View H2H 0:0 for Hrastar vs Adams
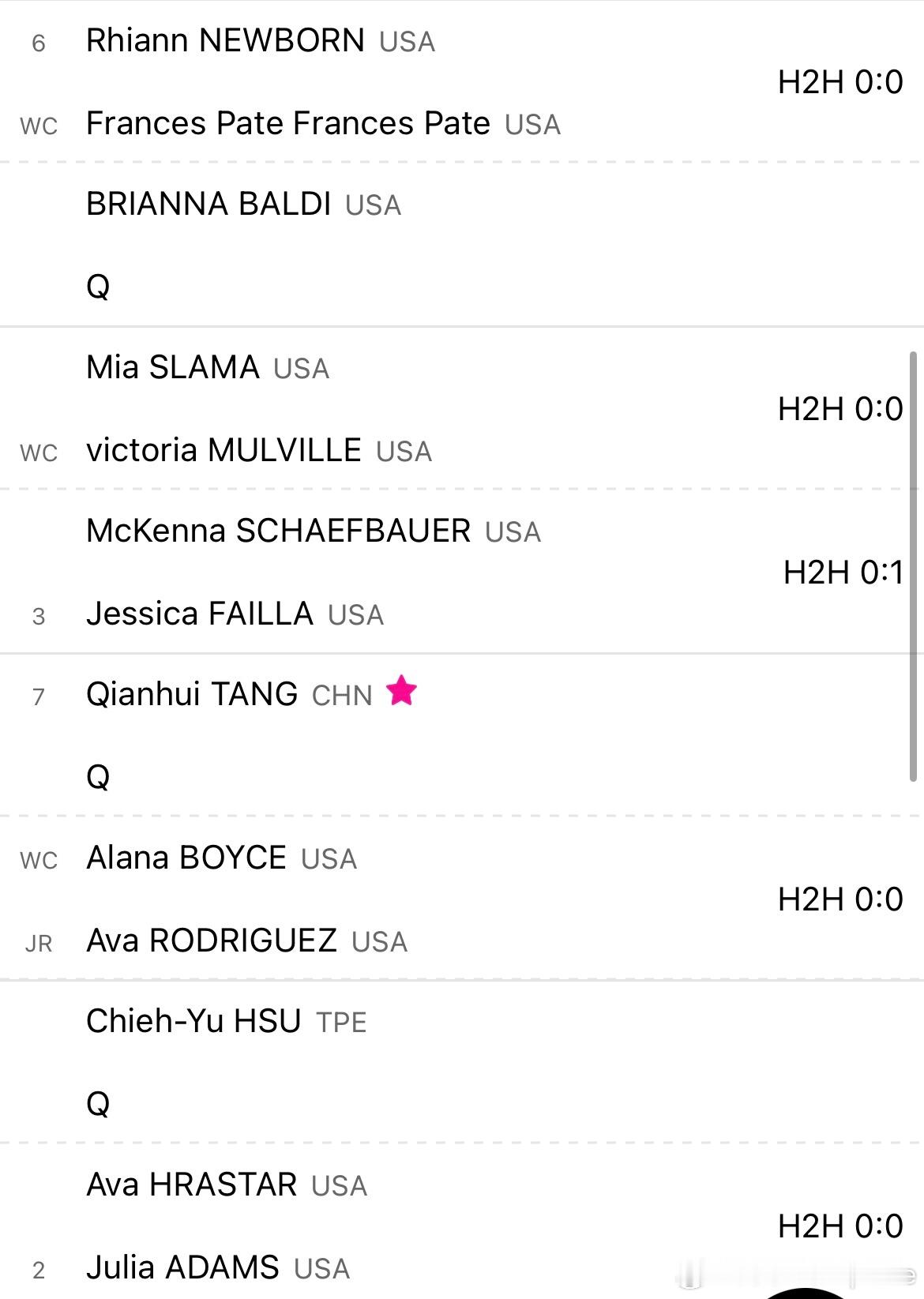Viewport: 924px width, 1299px height. [840, 1226]
